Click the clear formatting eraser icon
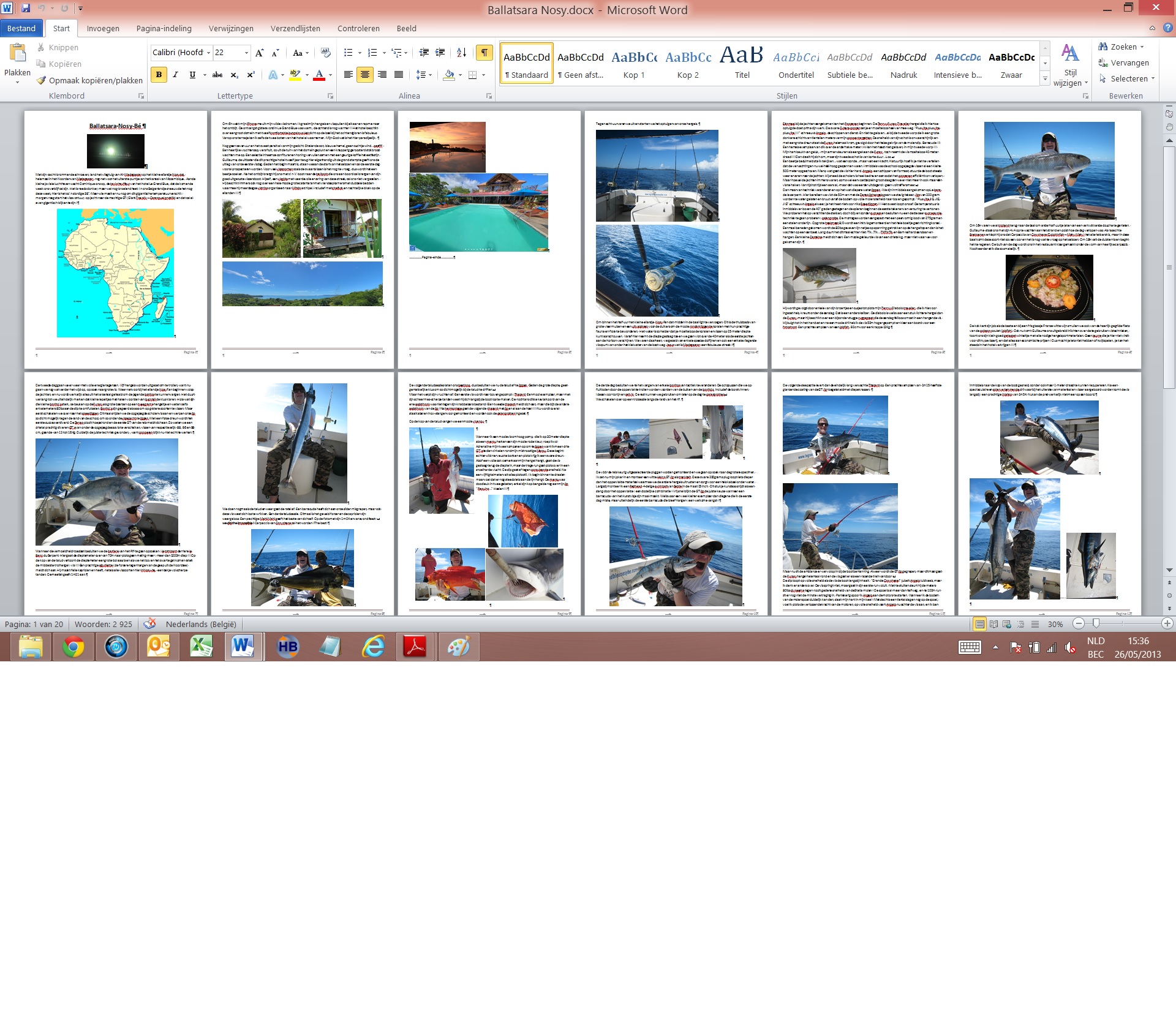This screenshot has height=1011, width=1176. (x=326, y=53)
